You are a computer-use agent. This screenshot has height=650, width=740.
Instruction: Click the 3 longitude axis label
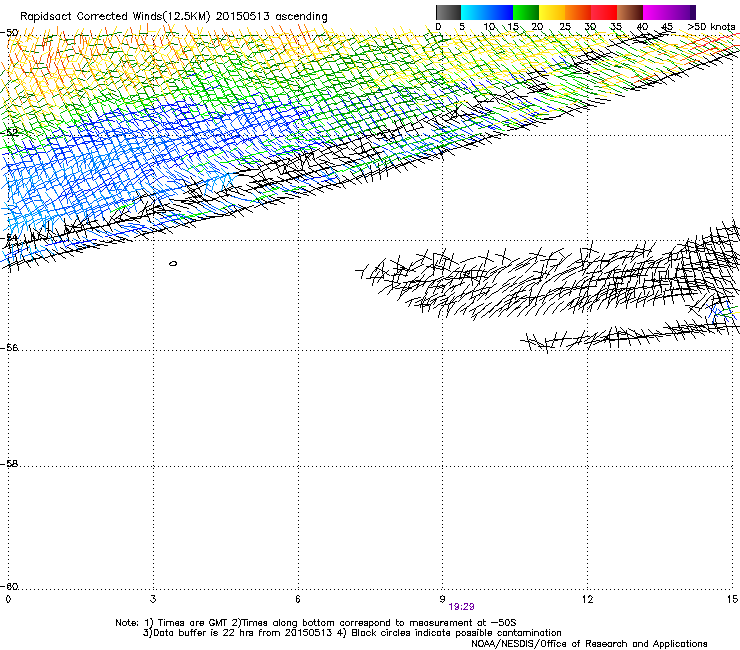(x=153, y=599)
